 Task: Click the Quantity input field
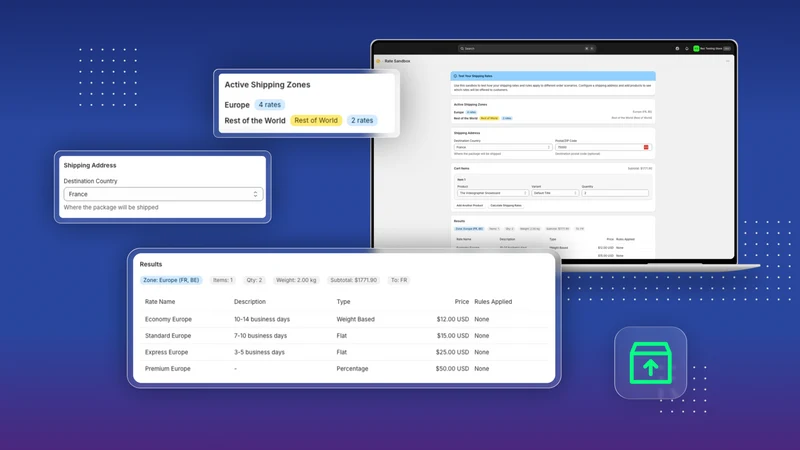615,193
